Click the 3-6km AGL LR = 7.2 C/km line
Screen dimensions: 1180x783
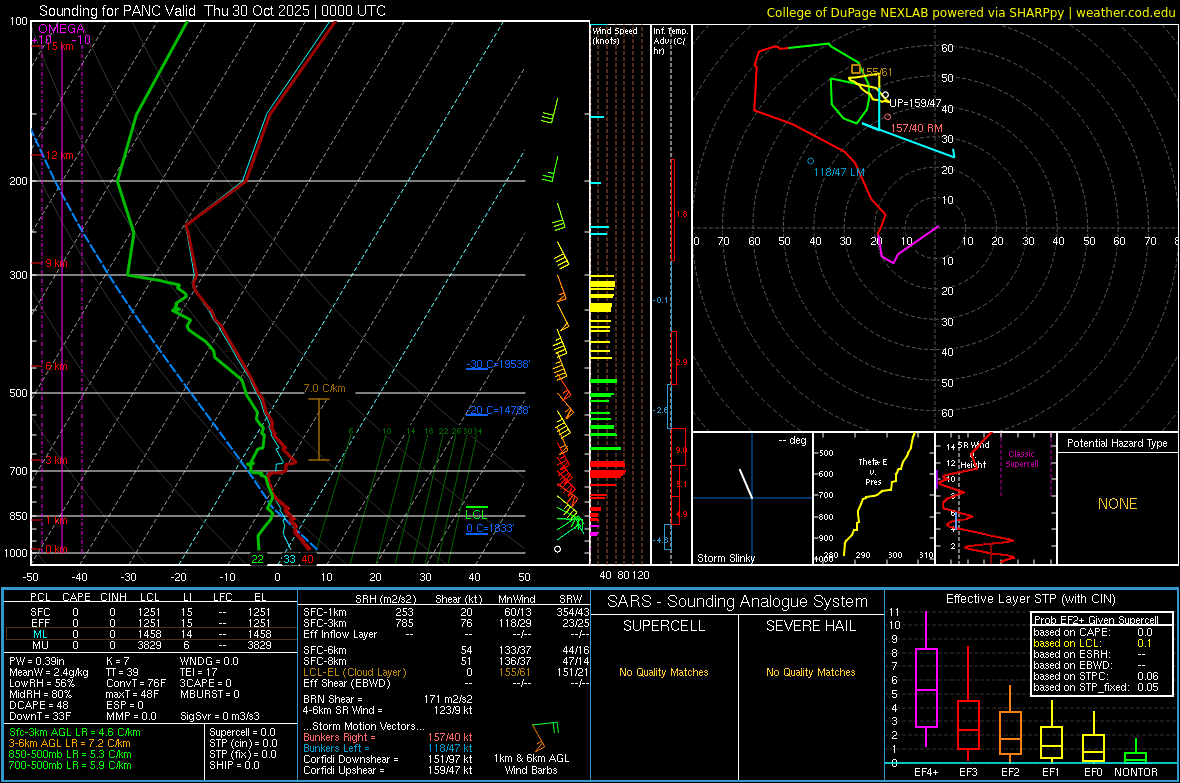click(x=69, y=743)
